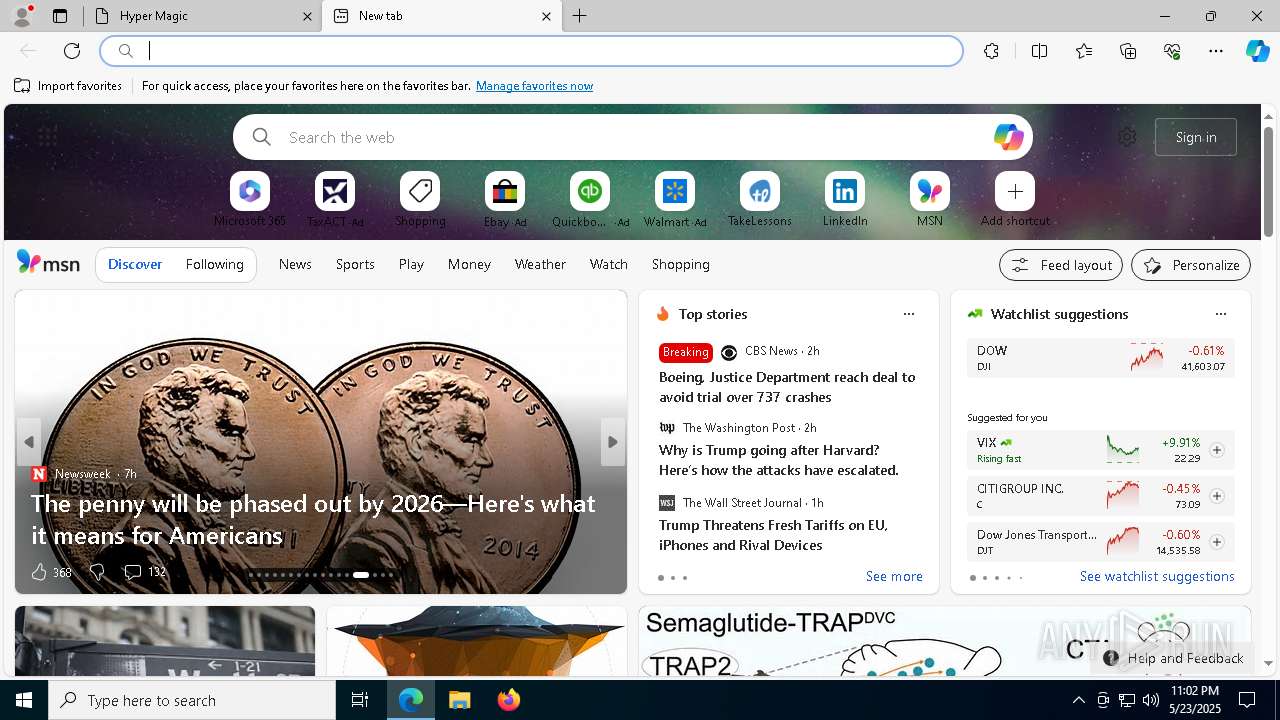Show hidden system tray icons
Screen dimensions: 1280x720
(x=1078, y=700)
